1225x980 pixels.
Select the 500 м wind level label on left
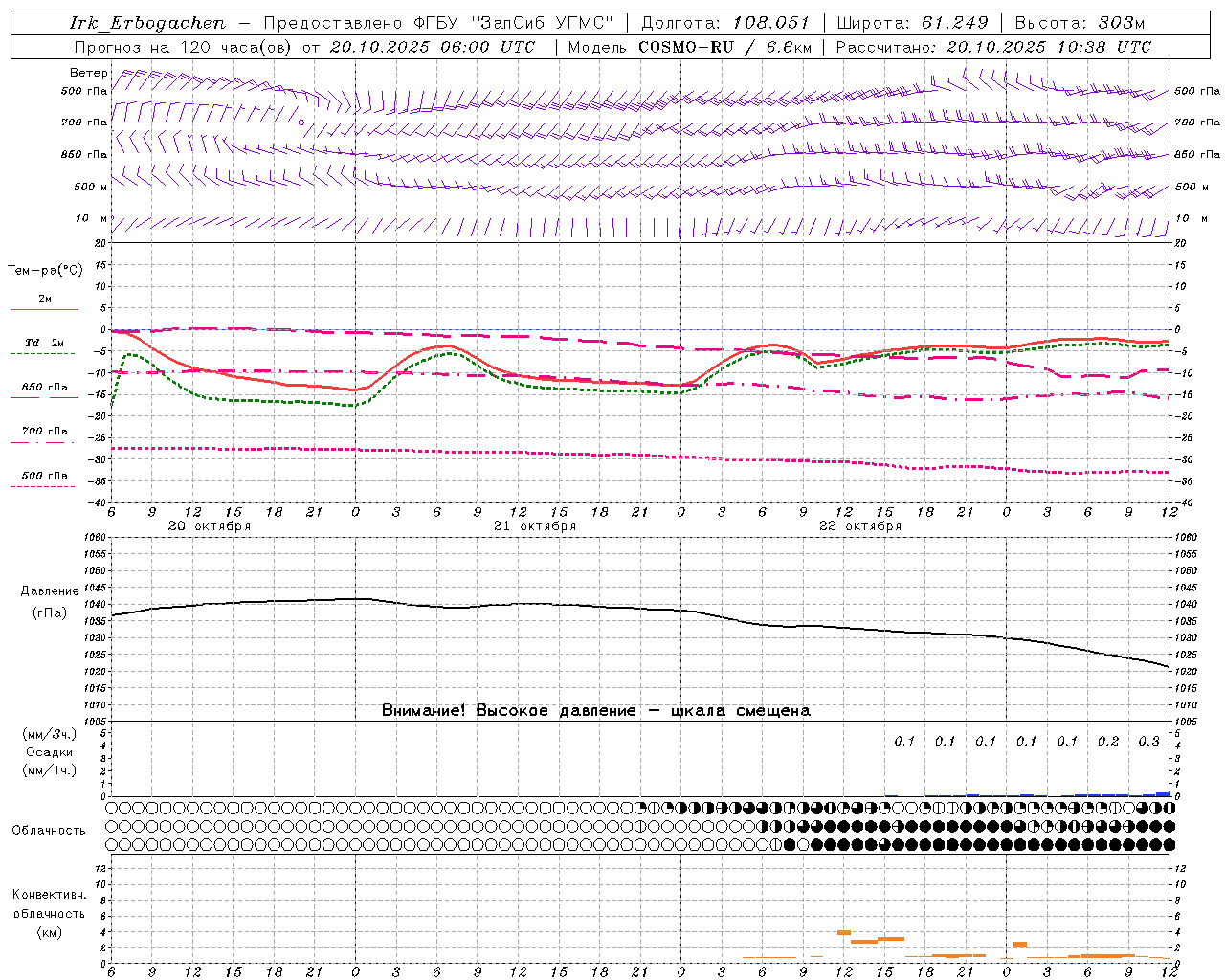click(x=91, y=187)
